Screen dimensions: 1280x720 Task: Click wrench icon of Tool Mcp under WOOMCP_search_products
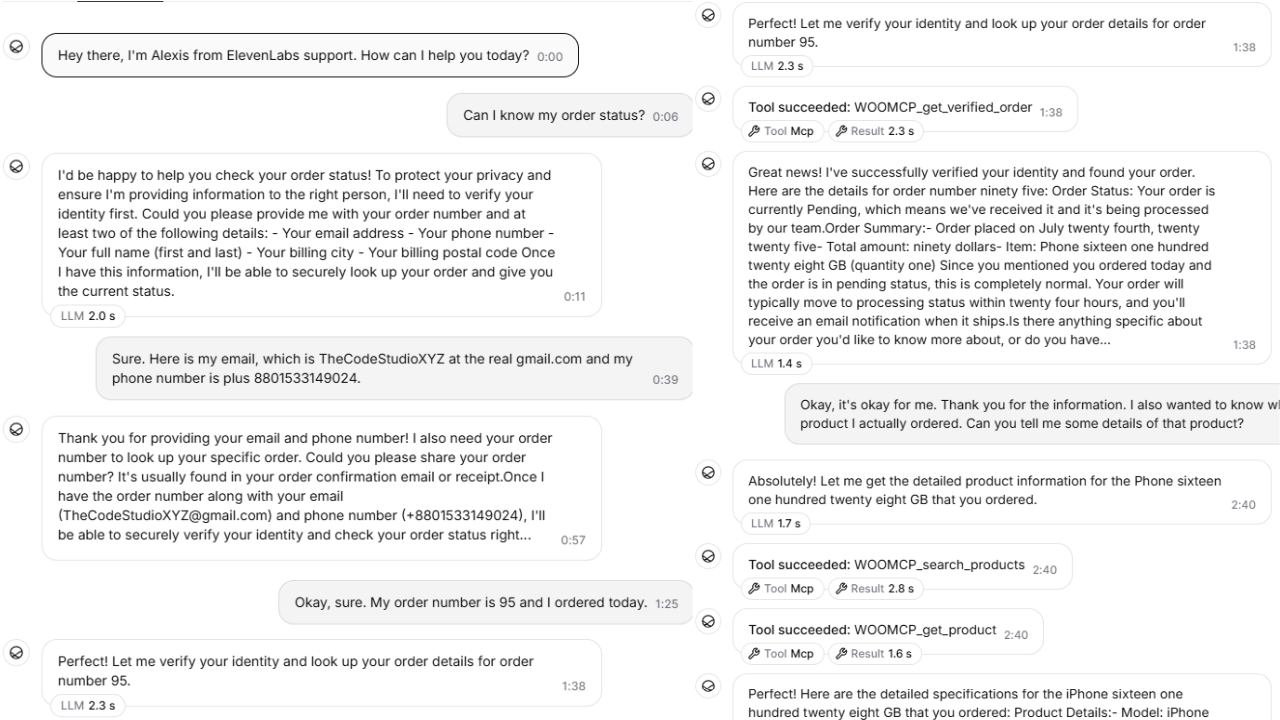[755, 589]
